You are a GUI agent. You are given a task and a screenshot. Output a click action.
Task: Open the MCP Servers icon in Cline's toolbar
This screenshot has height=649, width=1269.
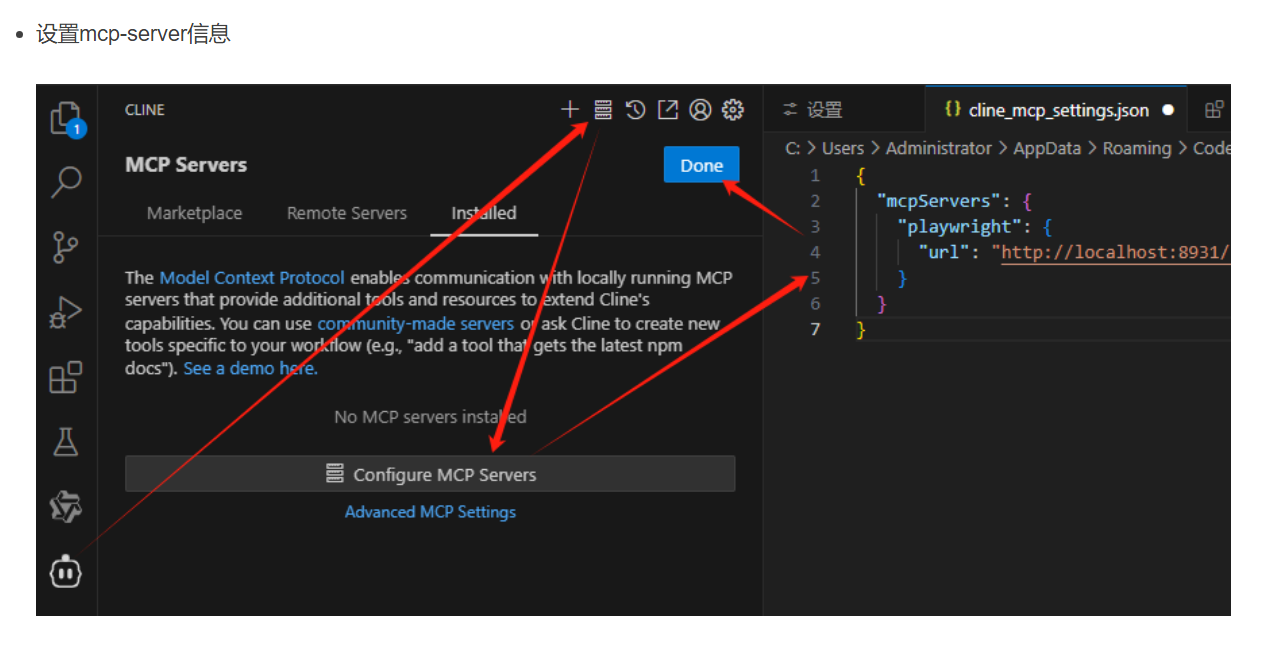tap(603, 110)
